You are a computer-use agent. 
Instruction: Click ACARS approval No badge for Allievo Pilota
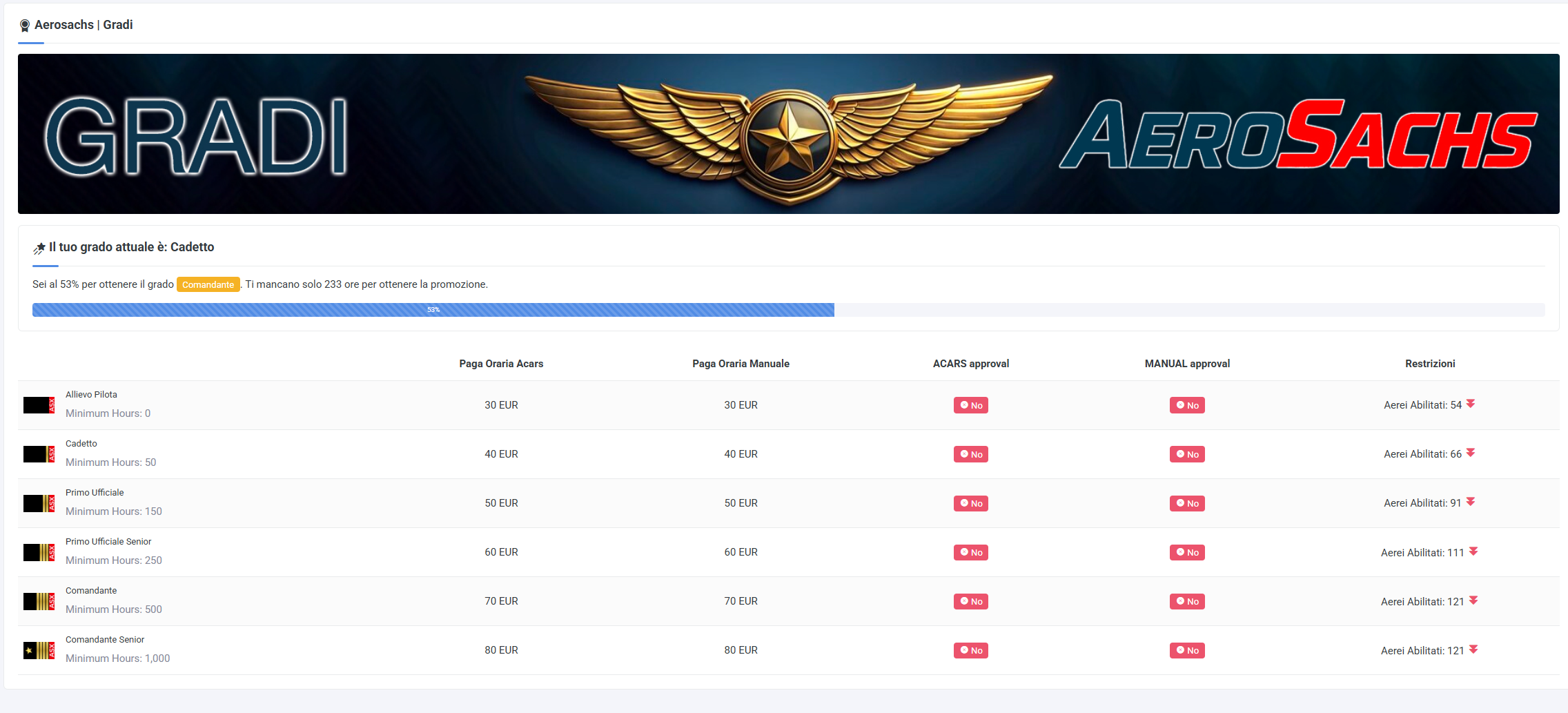970,405
